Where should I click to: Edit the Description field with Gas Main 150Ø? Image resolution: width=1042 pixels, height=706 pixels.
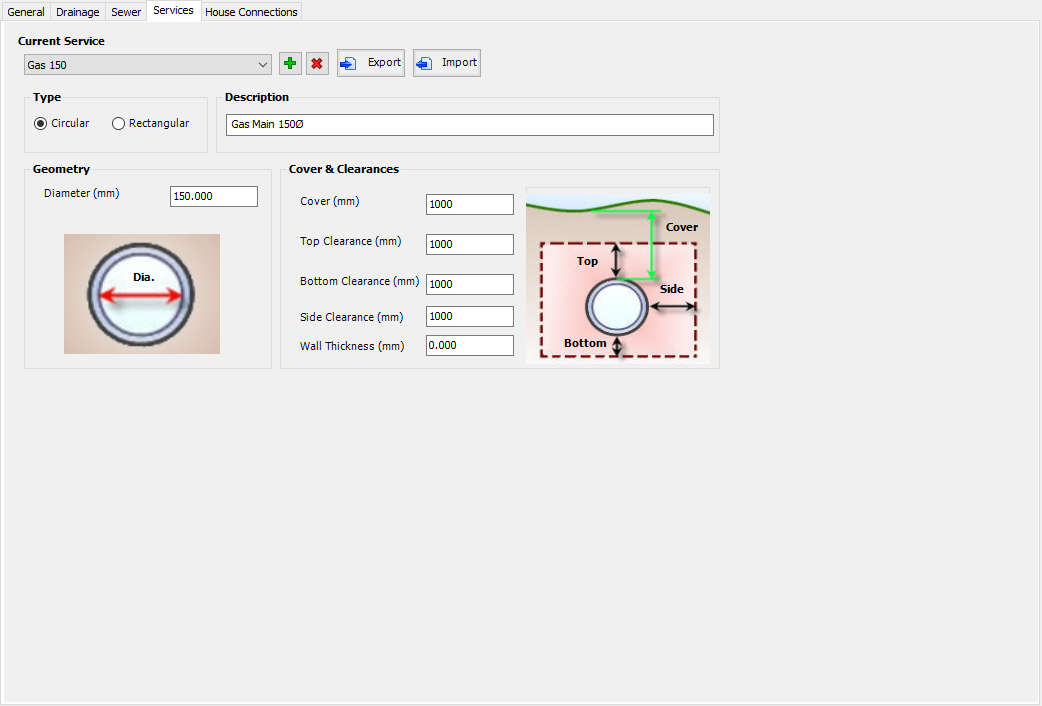tap(470, 125)
